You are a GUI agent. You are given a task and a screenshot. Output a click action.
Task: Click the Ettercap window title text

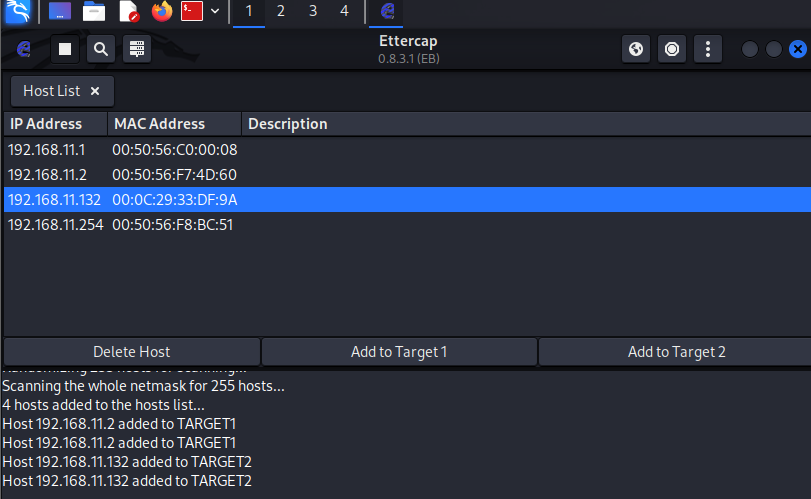408,41
